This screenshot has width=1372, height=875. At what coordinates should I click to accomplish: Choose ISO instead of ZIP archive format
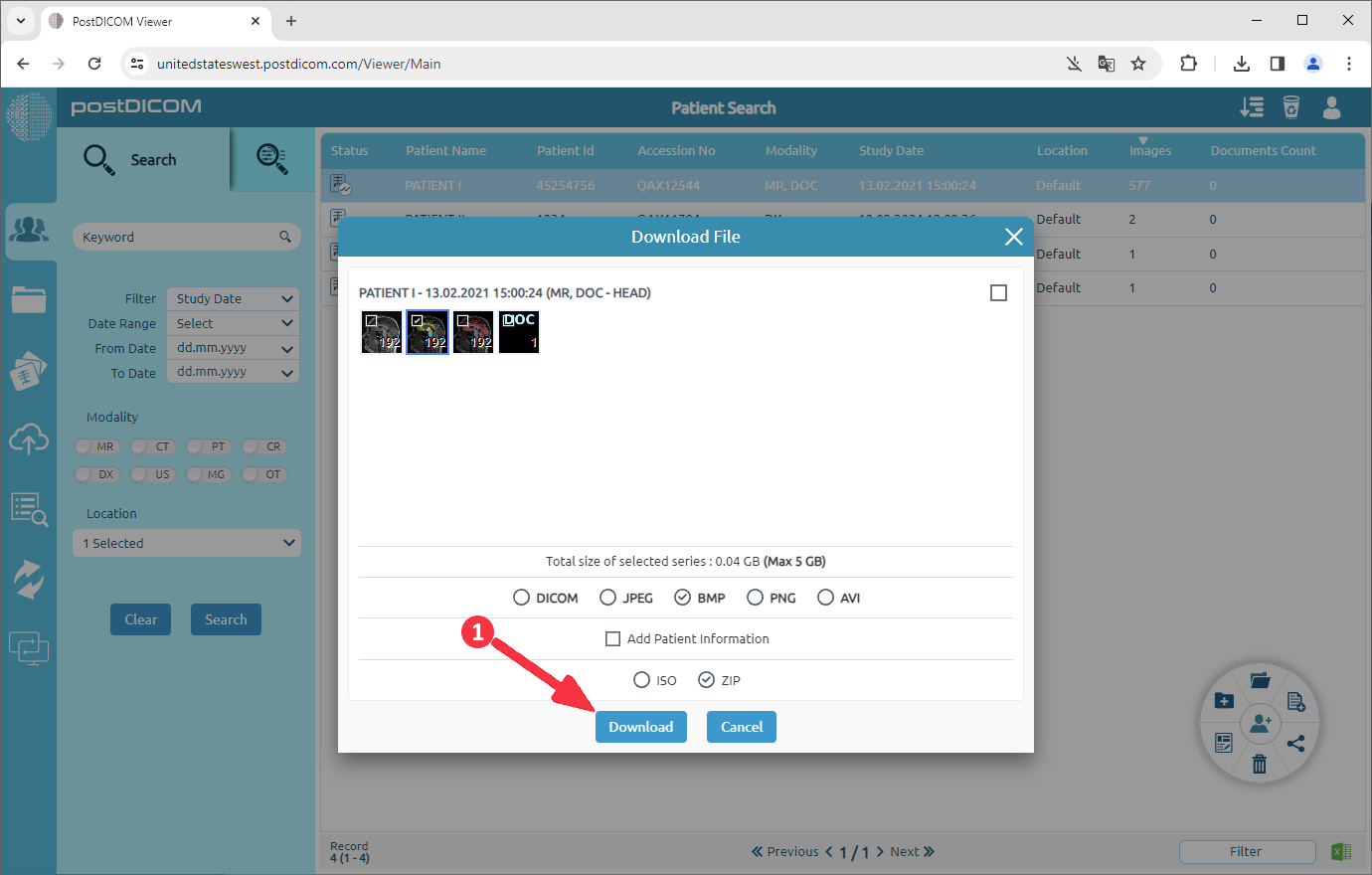(641, 680)
